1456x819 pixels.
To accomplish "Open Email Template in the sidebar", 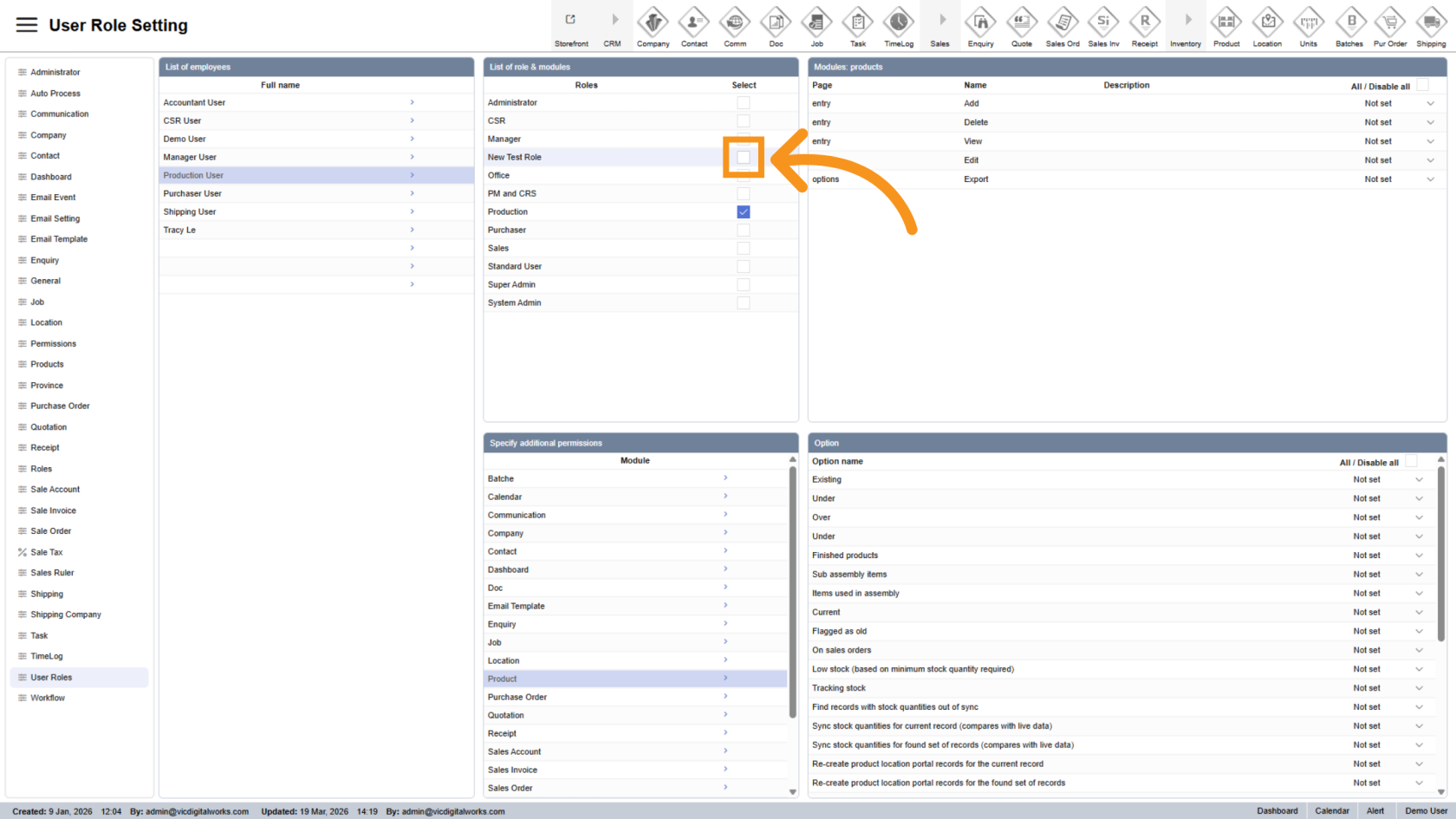I will (59, 239).
